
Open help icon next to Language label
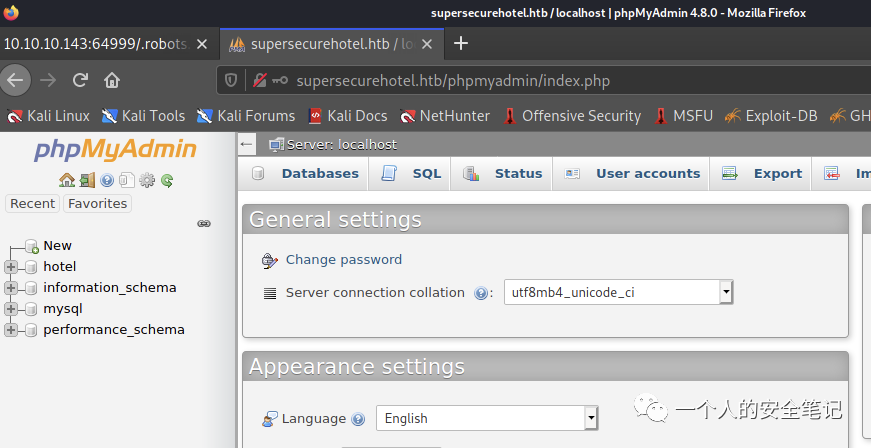358,419
